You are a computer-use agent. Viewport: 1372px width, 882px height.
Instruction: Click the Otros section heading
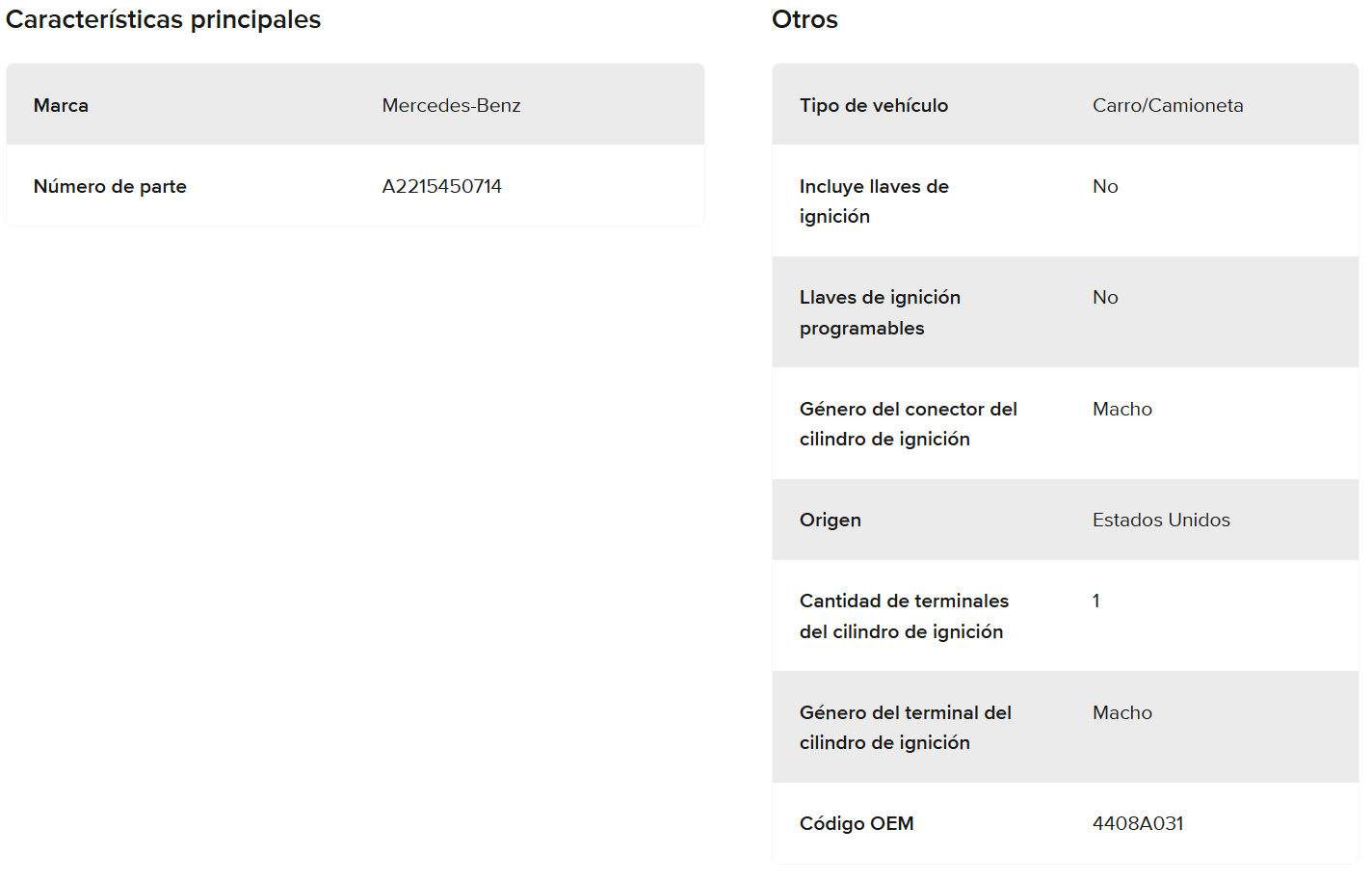pyautogui.click(x=805, y=19)
